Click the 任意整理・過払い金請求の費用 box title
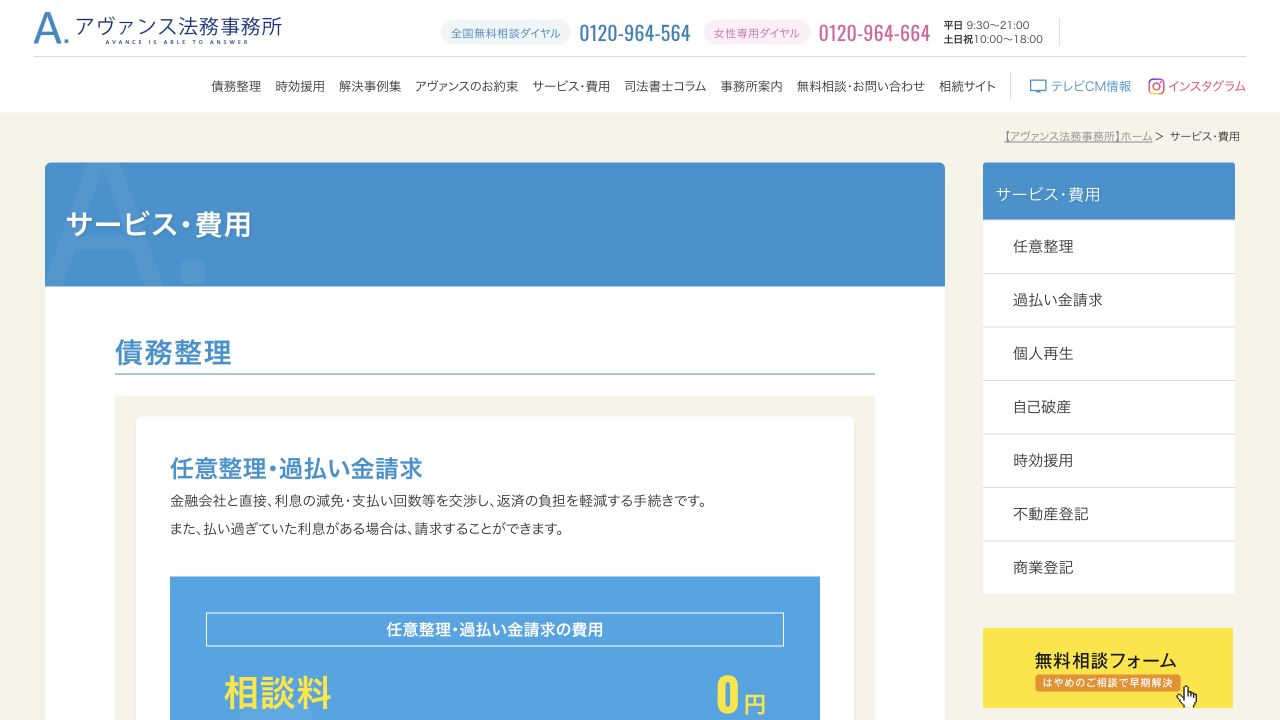This screenshot has width=1280, height=720. (x=495, y=629)
